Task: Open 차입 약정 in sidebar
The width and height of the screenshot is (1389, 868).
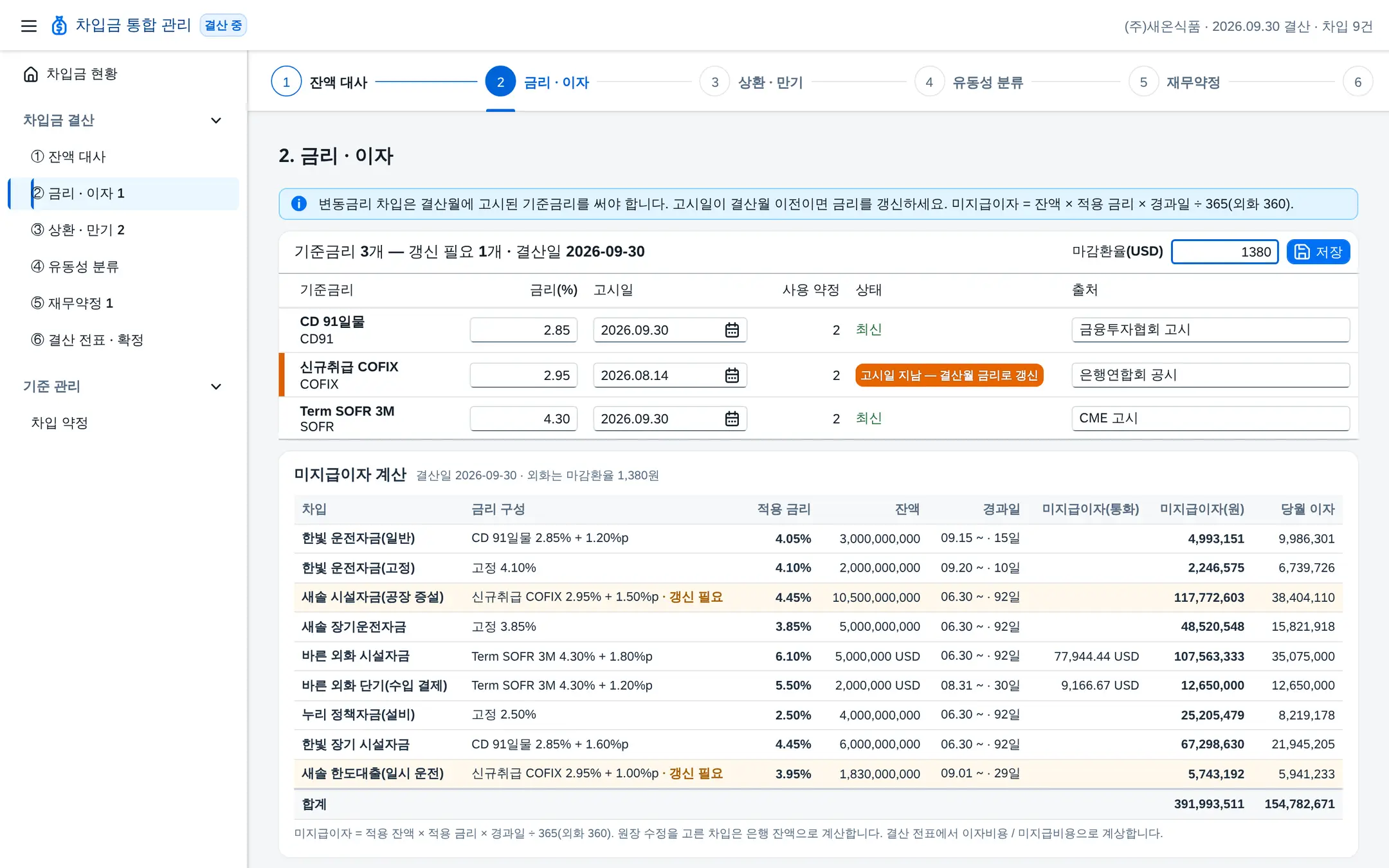Action: click(122, 423)
